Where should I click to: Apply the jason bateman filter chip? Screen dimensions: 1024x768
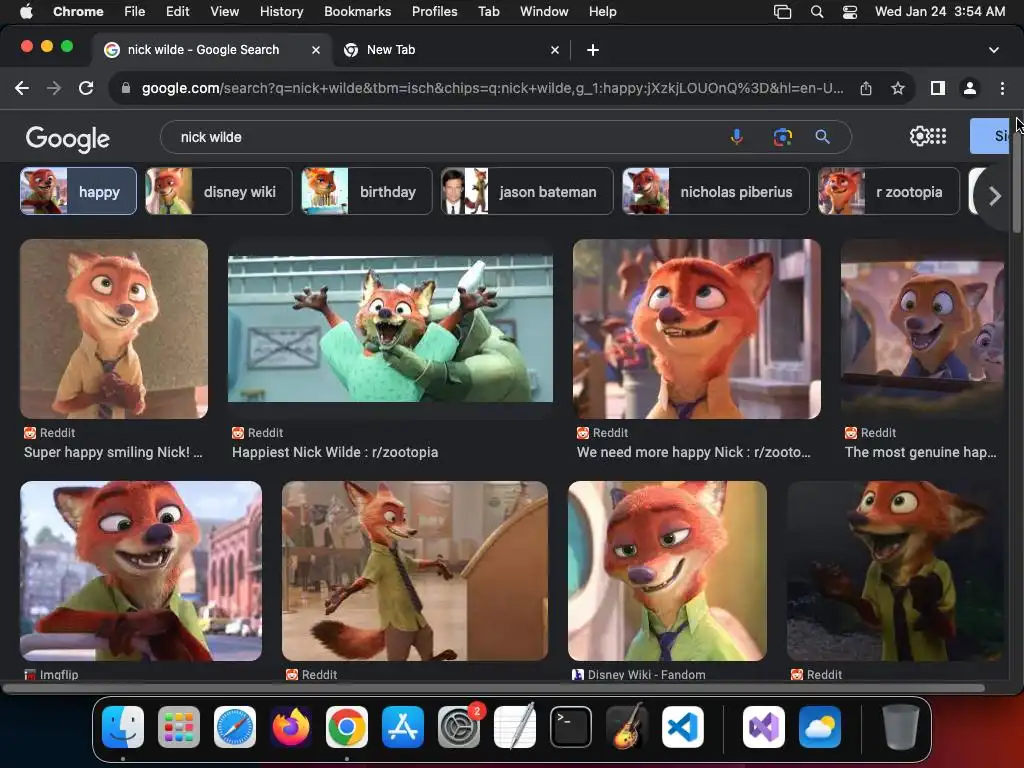coord(527,191)
